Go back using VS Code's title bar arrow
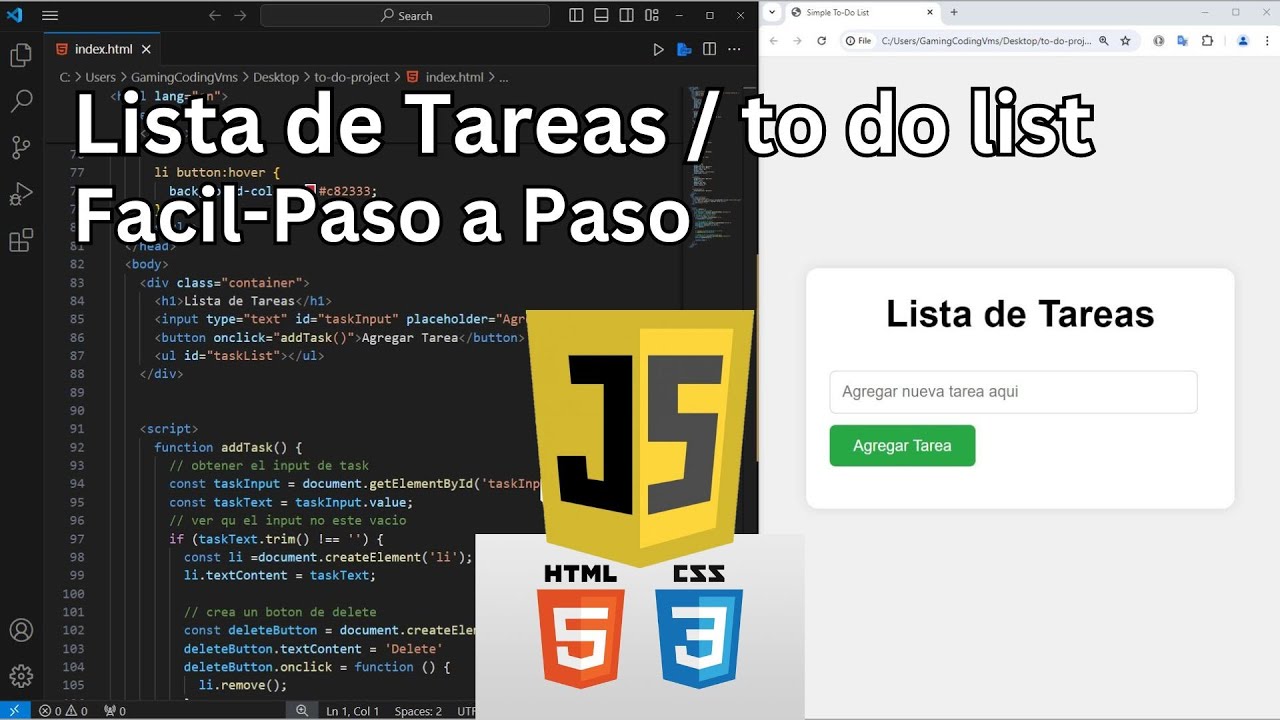 [214, 15]
